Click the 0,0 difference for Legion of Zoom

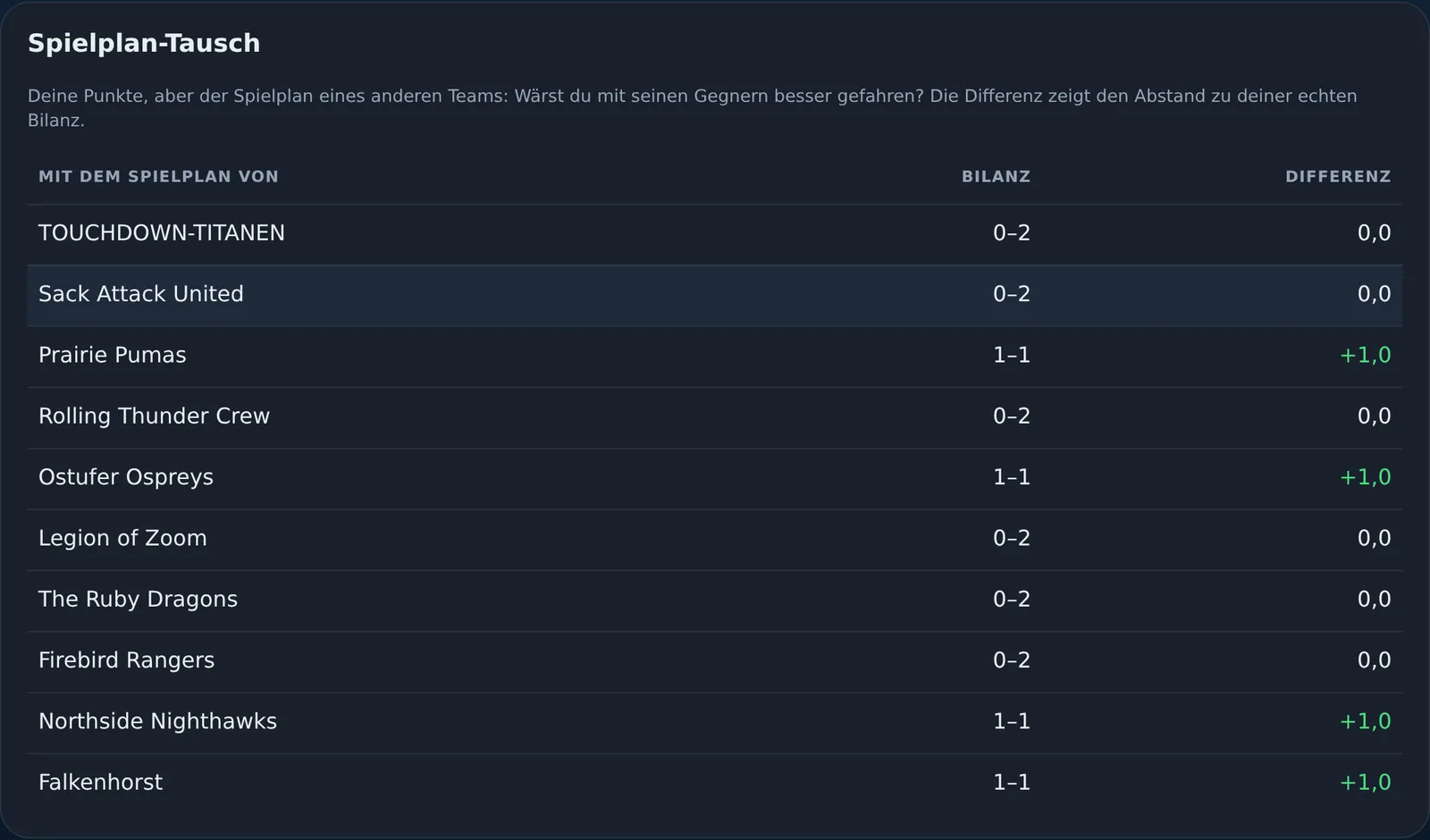coord(1375,538)
